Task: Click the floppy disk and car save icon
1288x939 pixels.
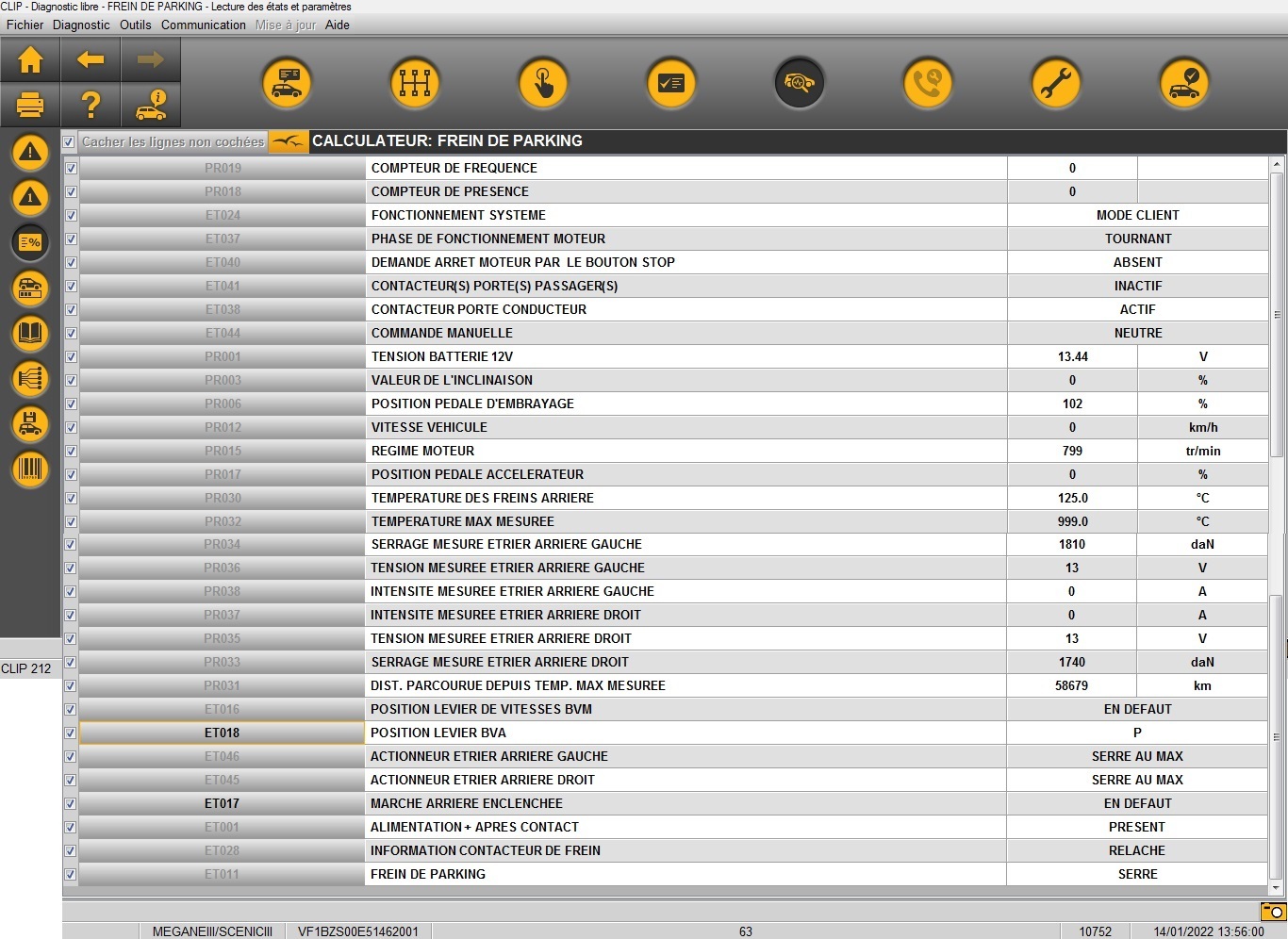Action: click(x=30, y=423)
